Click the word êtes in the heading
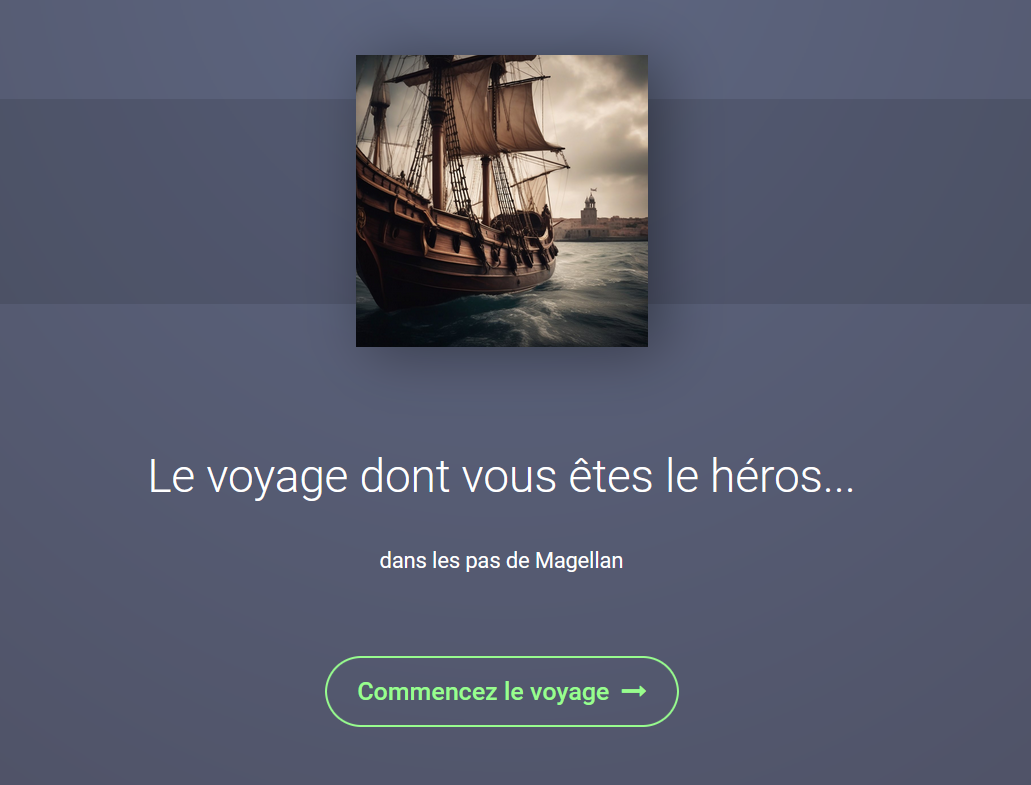Image resolution: width=1031 pixels, height=785 pixels. pos(610,476)
